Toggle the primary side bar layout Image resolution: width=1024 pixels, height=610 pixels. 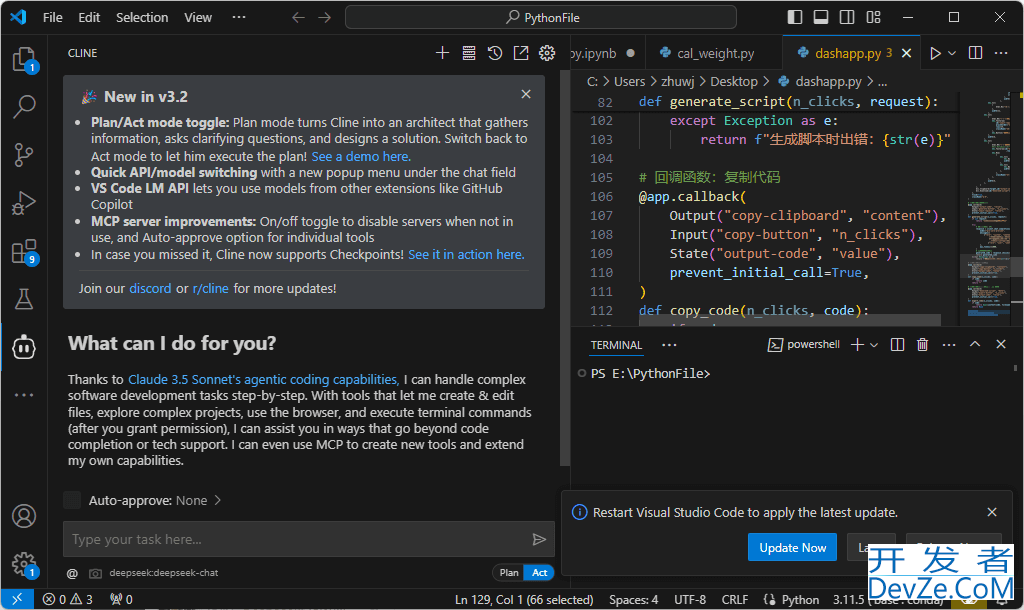click(x=795, y=17)
